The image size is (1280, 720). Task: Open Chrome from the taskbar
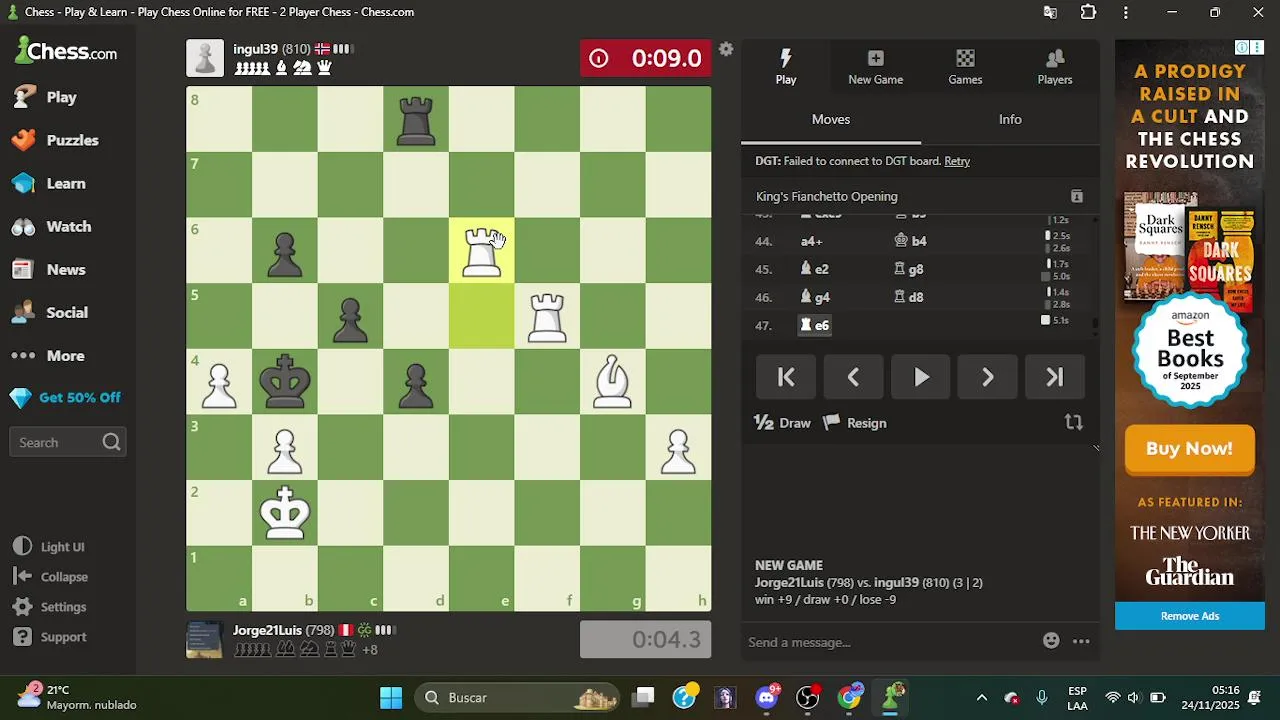click(x=849, y=697)
